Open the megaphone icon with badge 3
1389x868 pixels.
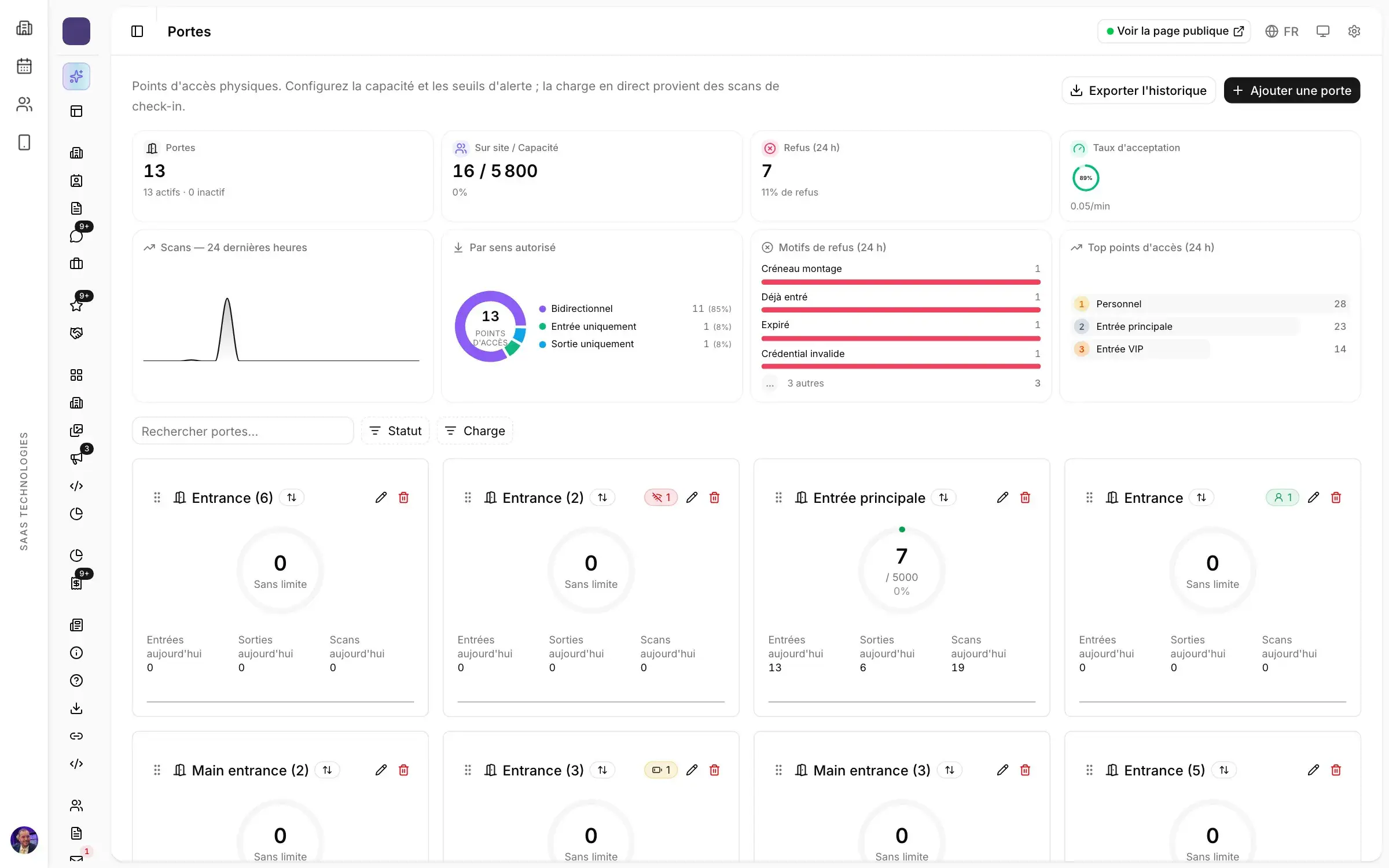(76, 458)
